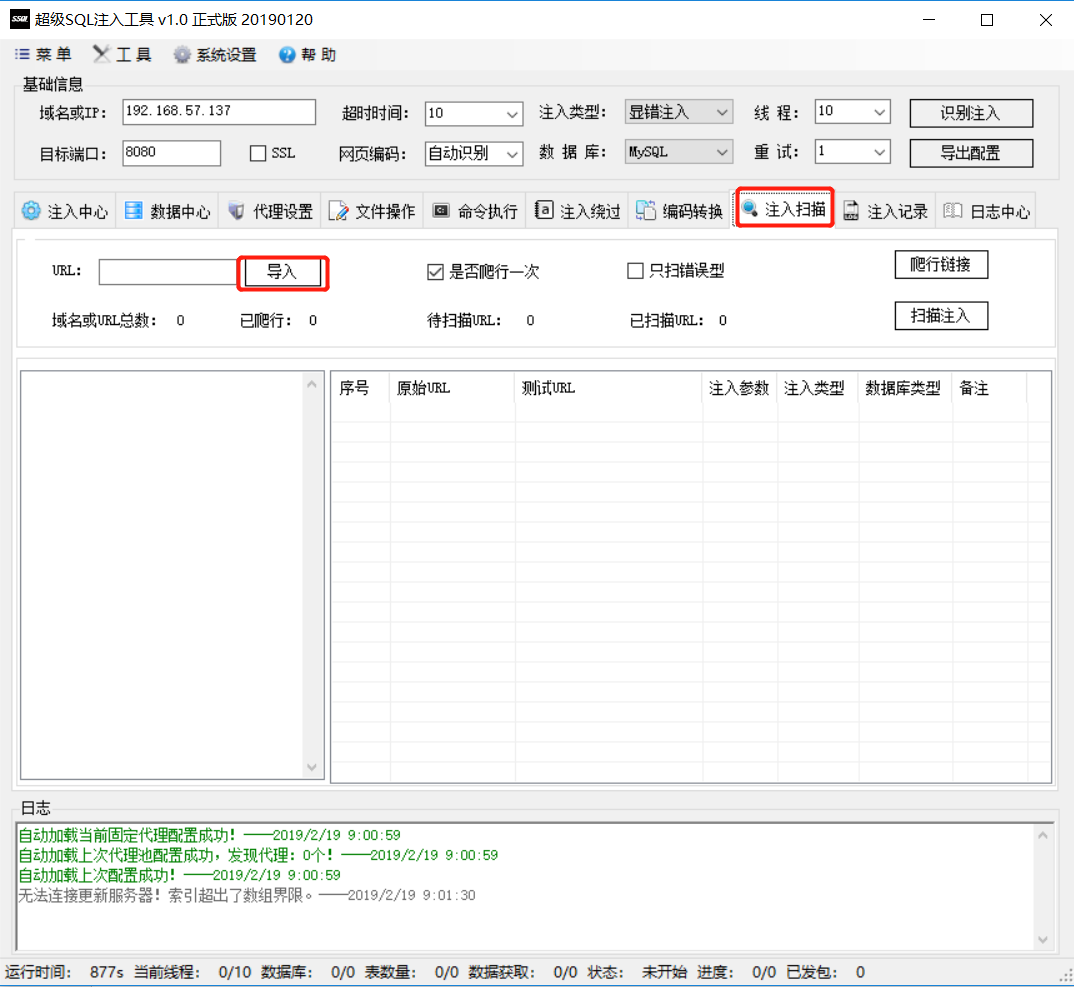Viewport: 1074px width, 987px height.
Task: Expand the 超时时间 dropdown
Action: [512, 114]
